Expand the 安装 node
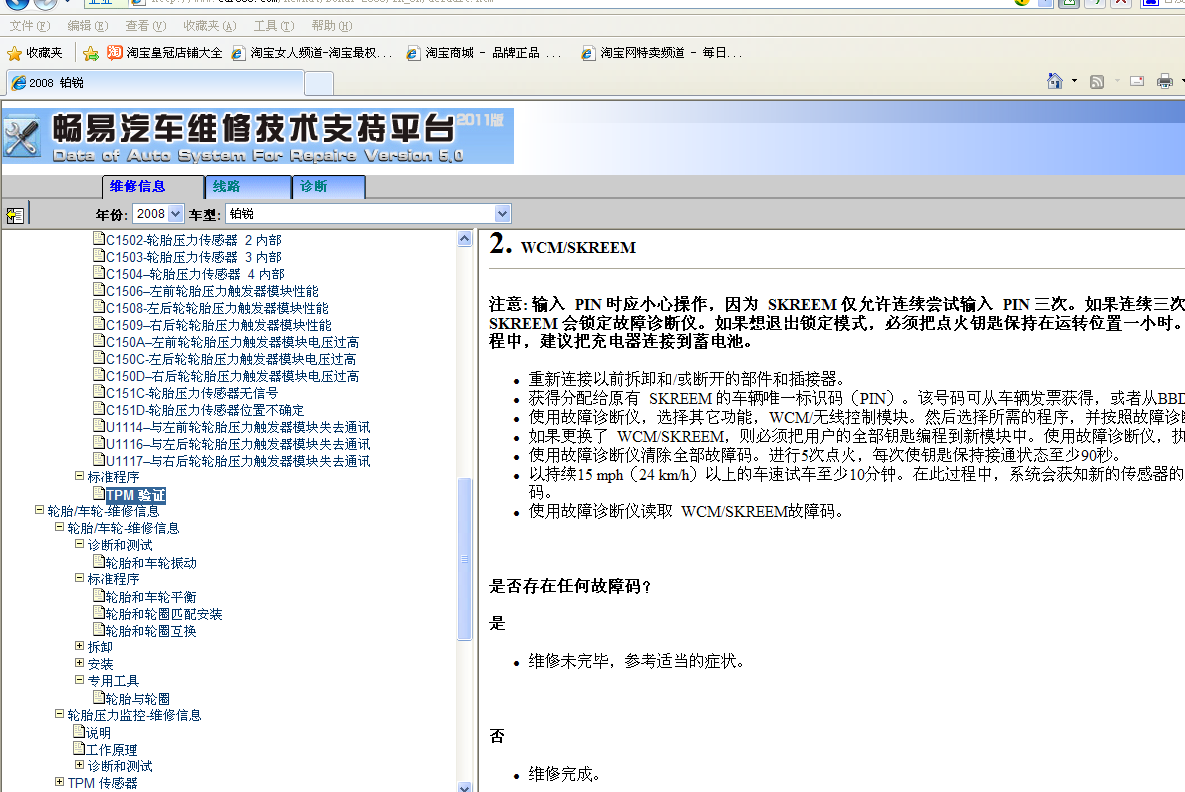This screenshot has height=792, width=1185. tap(79, 663)
